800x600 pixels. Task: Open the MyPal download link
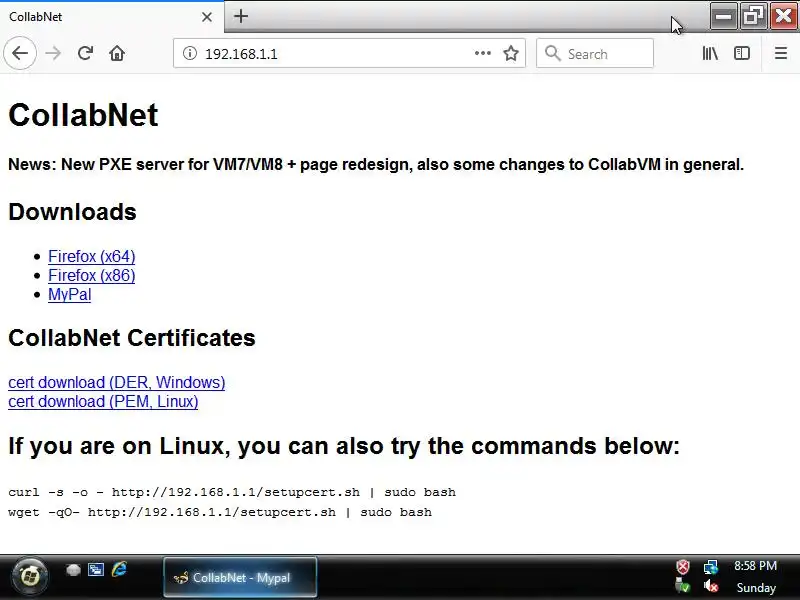(69, 294)
